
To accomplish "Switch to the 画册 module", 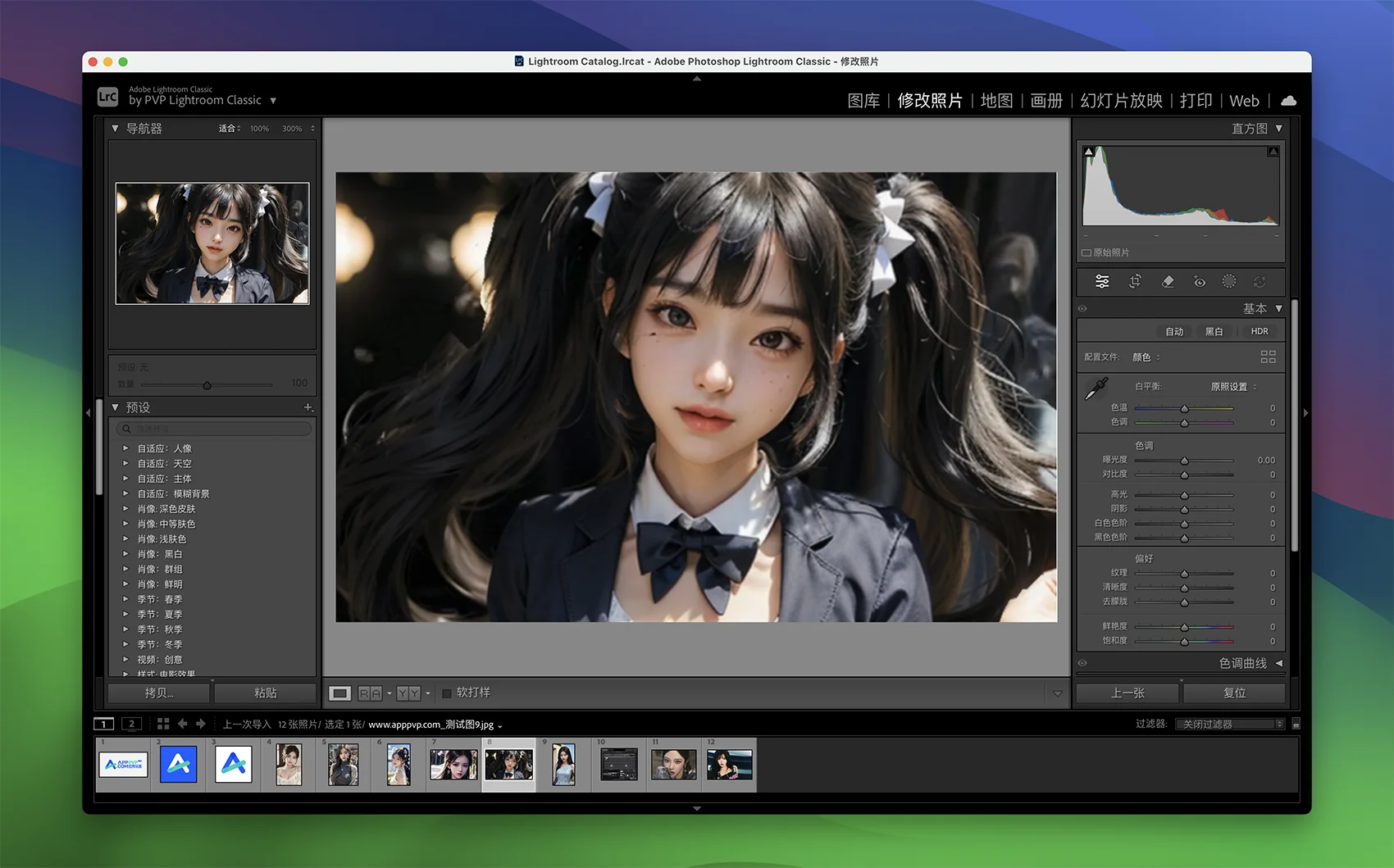I will [x=1046, y=101].
